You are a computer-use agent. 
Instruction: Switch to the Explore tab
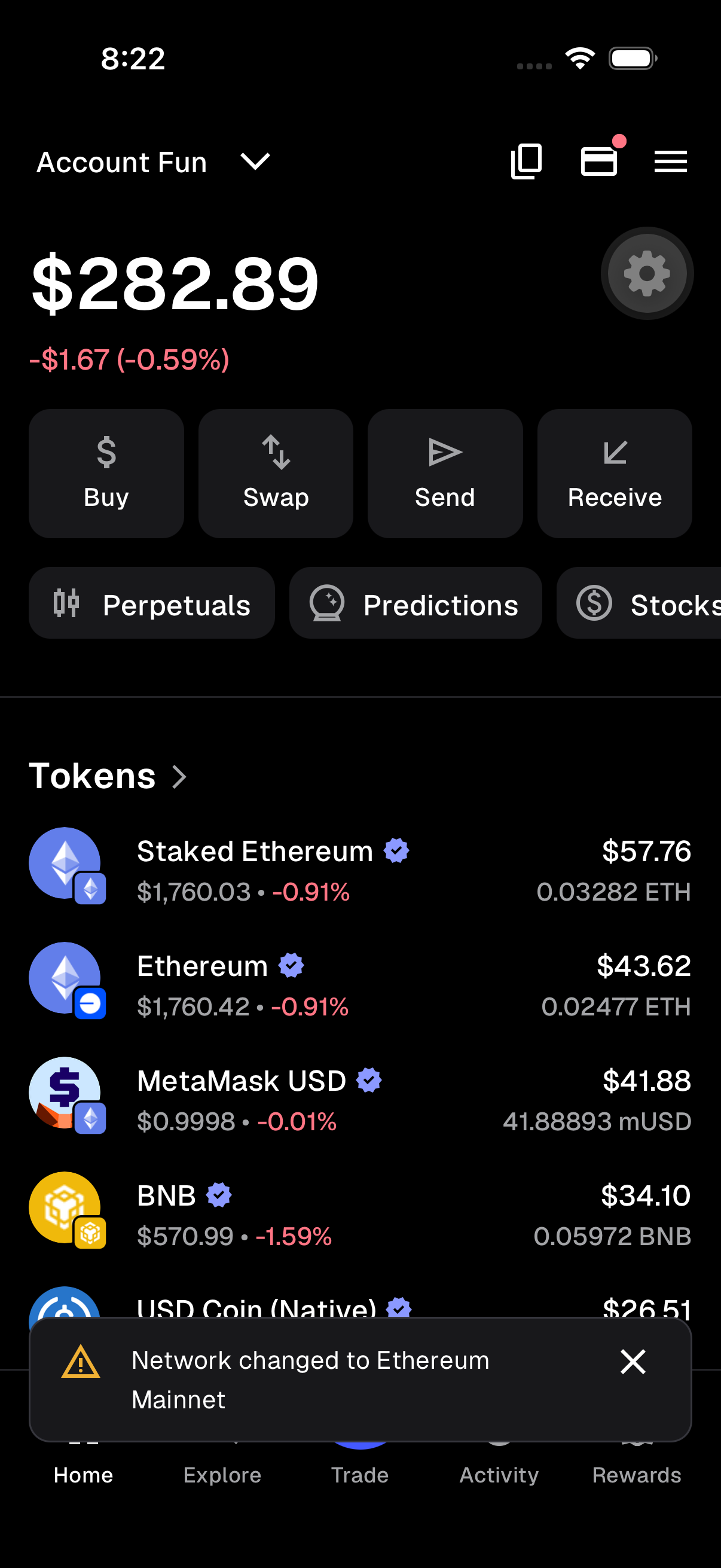(222, 1474)
